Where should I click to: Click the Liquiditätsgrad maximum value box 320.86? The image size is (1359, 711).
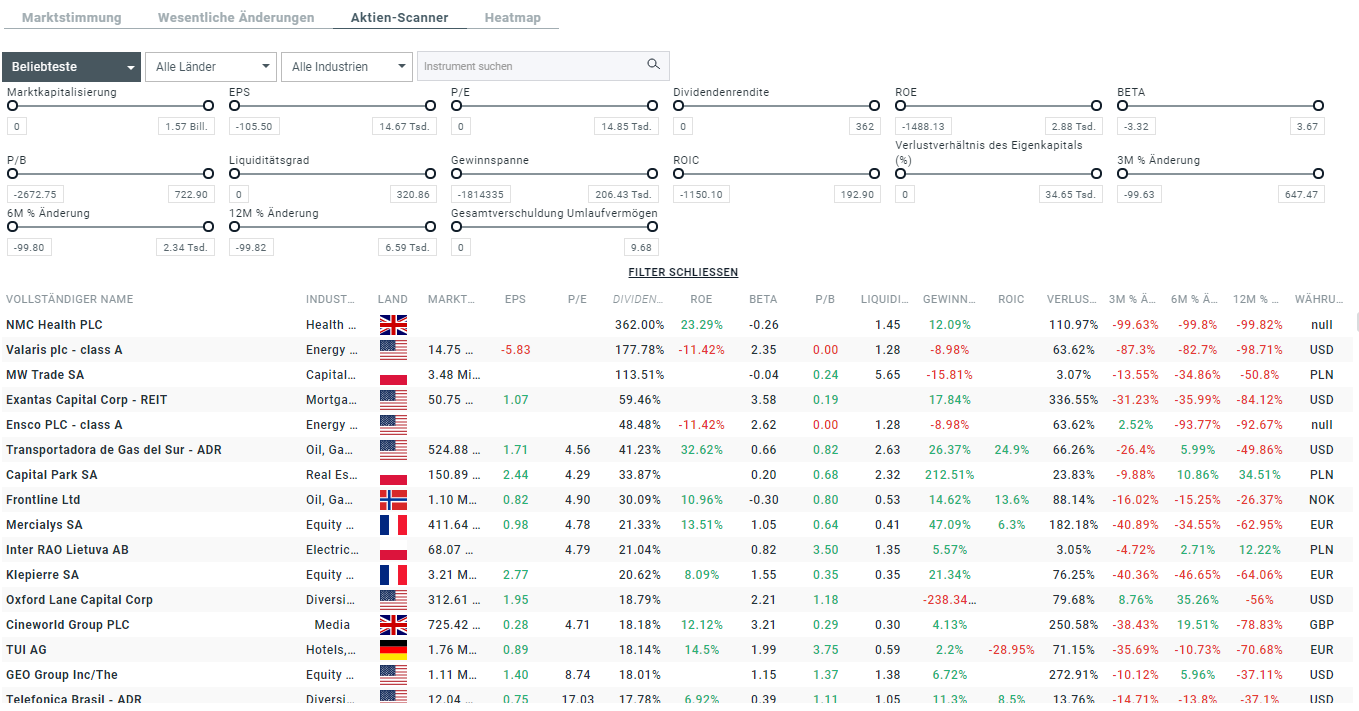coord(413,195)
